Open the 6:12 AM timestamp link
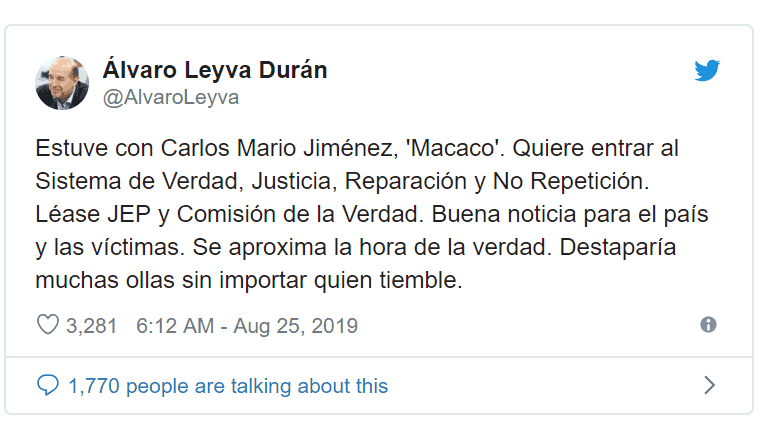Viewport: 765px width, 429px height. (x=175, y=326)
